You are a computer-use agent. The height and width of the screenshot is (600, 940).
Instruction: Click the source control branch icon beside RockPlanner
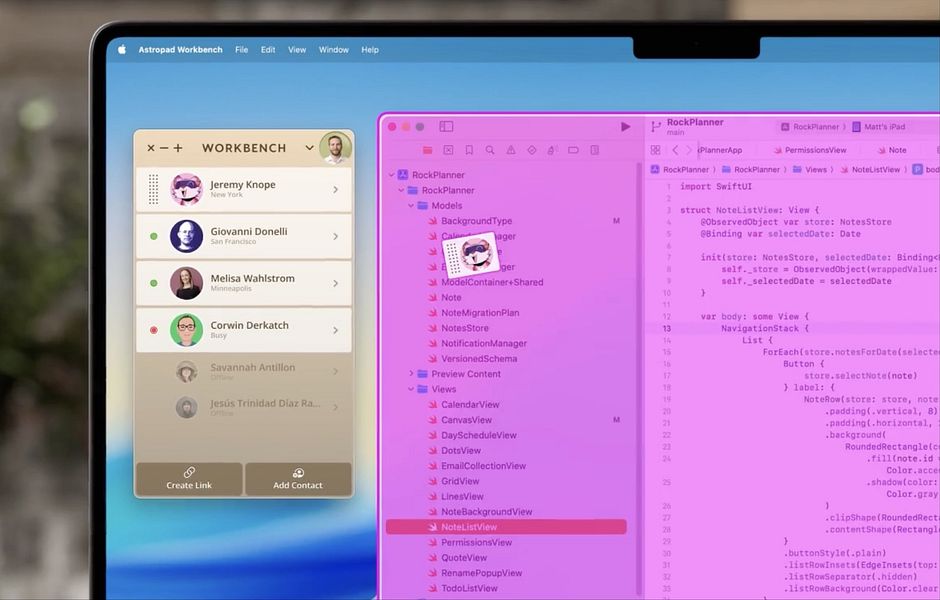[x=656, y=126]
